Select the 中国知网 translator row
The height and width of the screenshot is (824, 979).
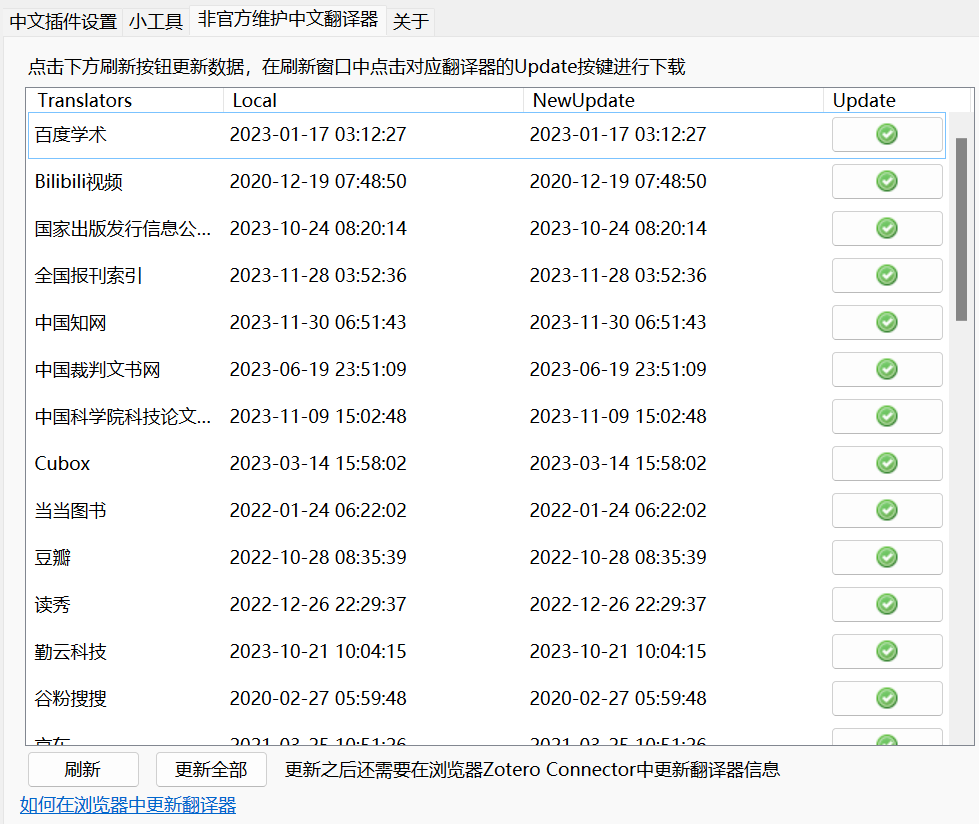click(x=487, y=323)
